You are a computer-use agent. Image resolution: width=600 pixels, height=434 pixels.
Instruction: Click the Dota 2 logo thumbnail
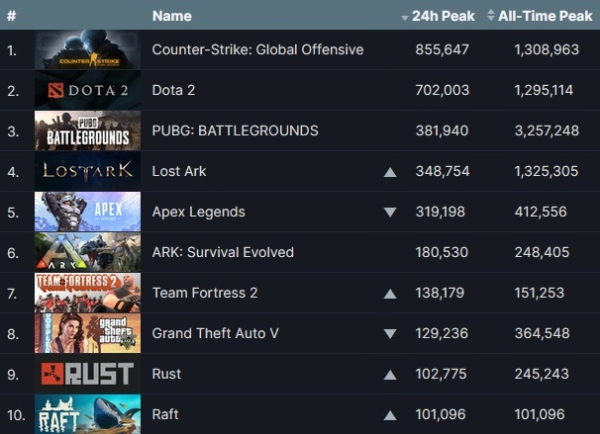point(87,91)
